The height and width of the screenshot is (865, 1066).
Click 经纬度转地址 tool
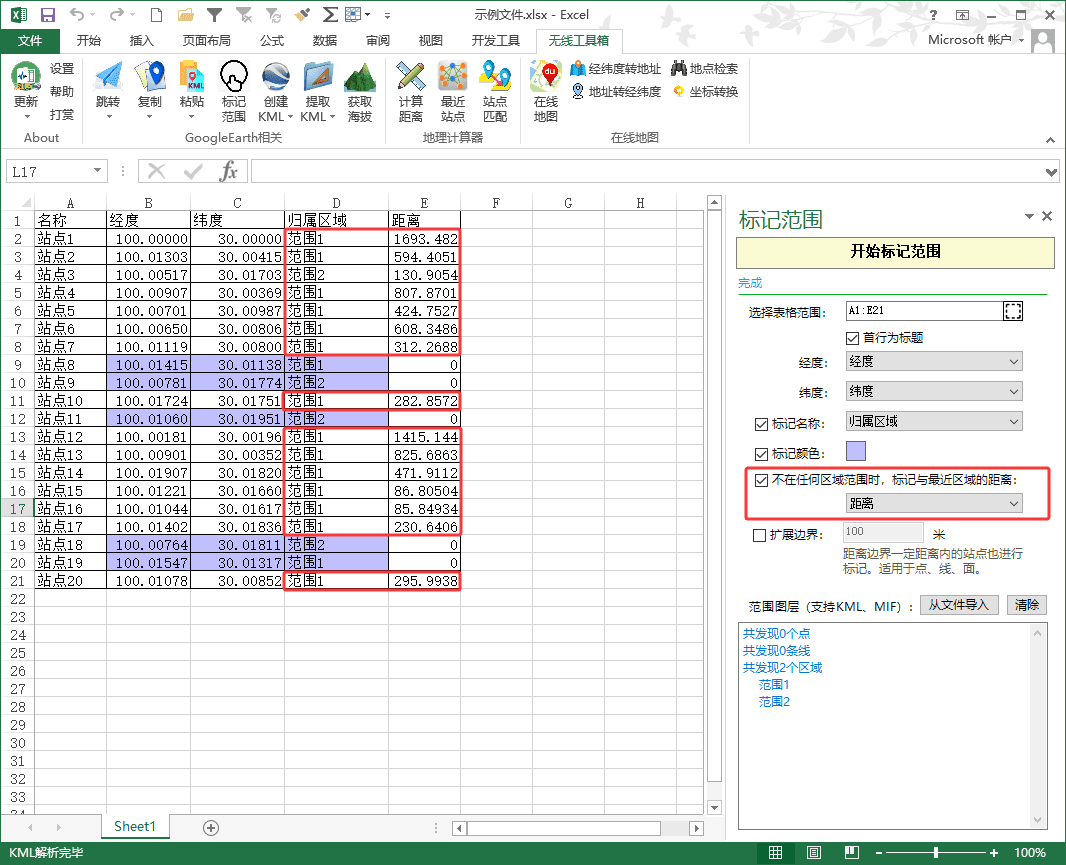point(615,69)
